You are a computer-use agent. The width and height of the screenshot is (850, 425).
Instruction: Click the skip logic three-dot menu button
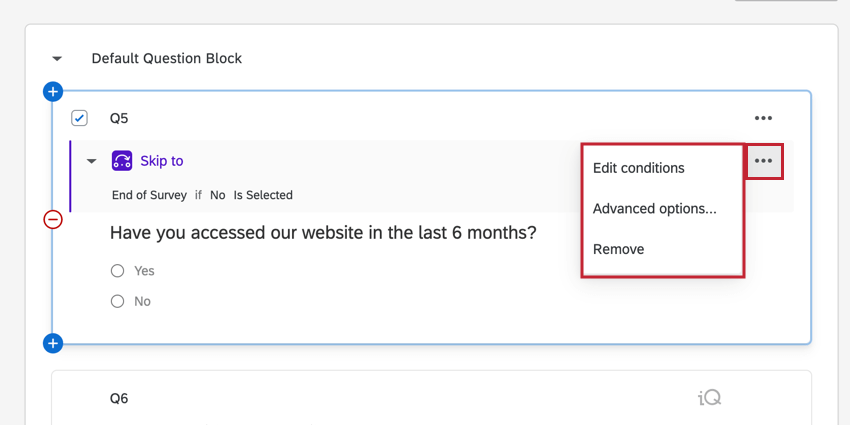[x=764, y=161]
